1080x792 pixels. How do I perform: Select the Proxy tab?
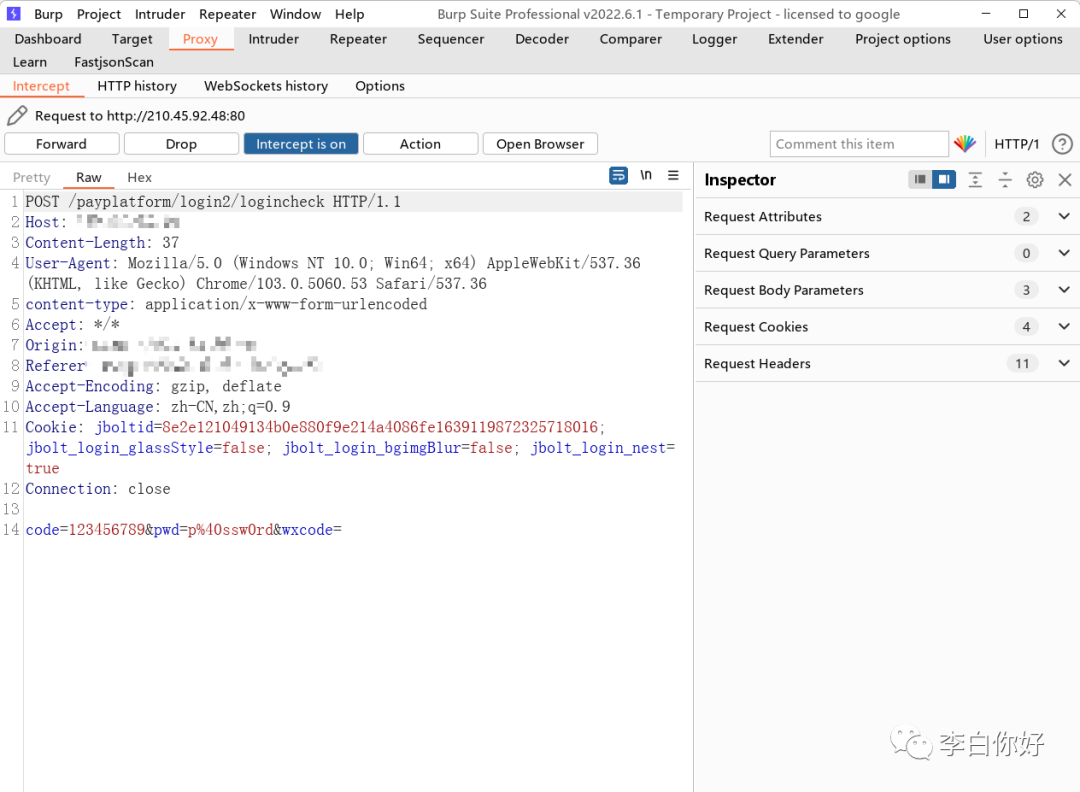[200, 39]
